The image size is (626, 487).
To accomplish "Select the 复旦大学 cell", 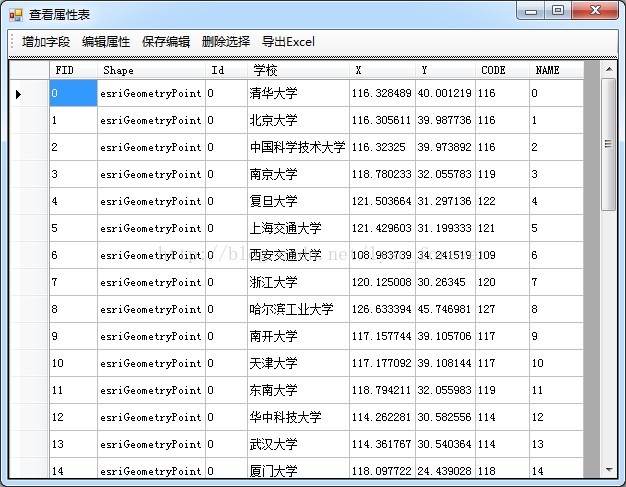I will pyautogui.click(x=298, y=201).
